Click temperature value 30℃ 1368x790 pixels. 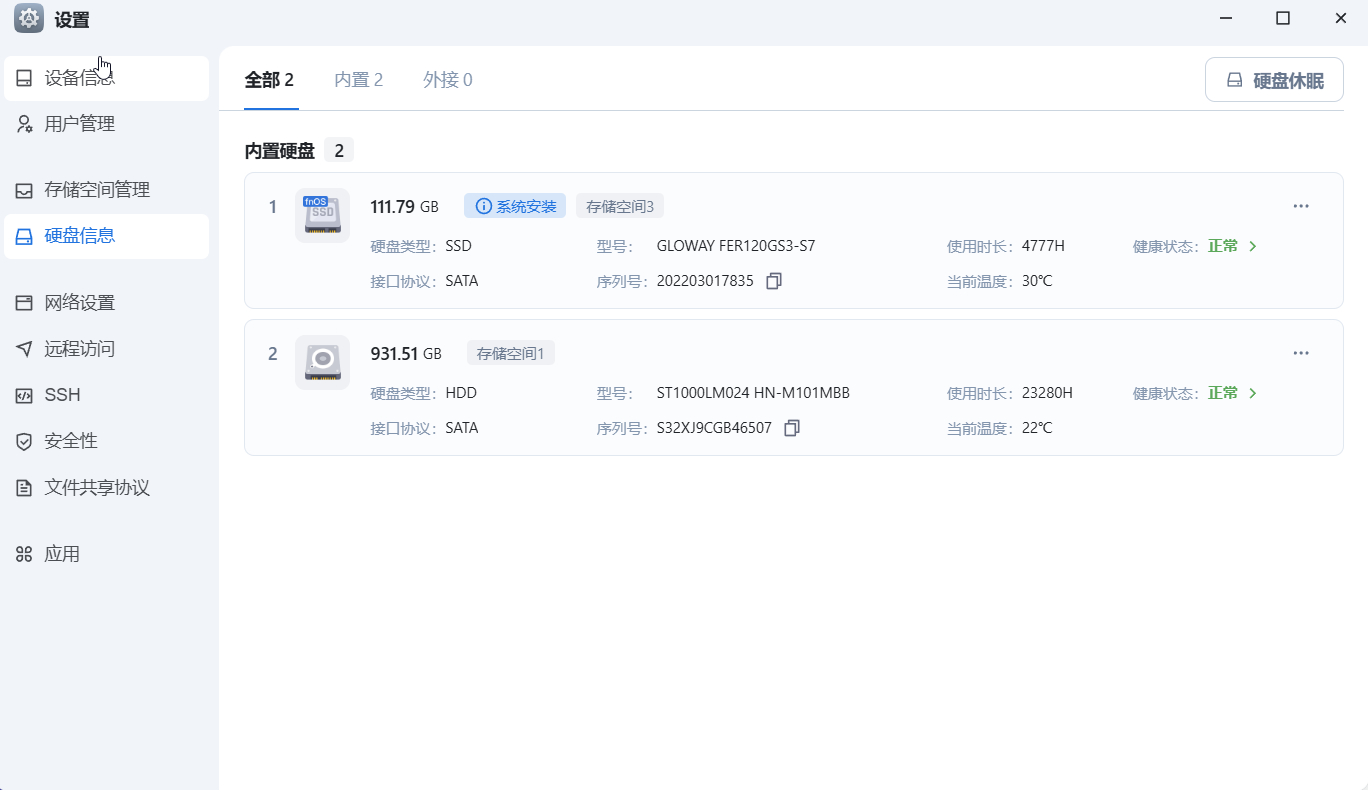[1037, 281]
